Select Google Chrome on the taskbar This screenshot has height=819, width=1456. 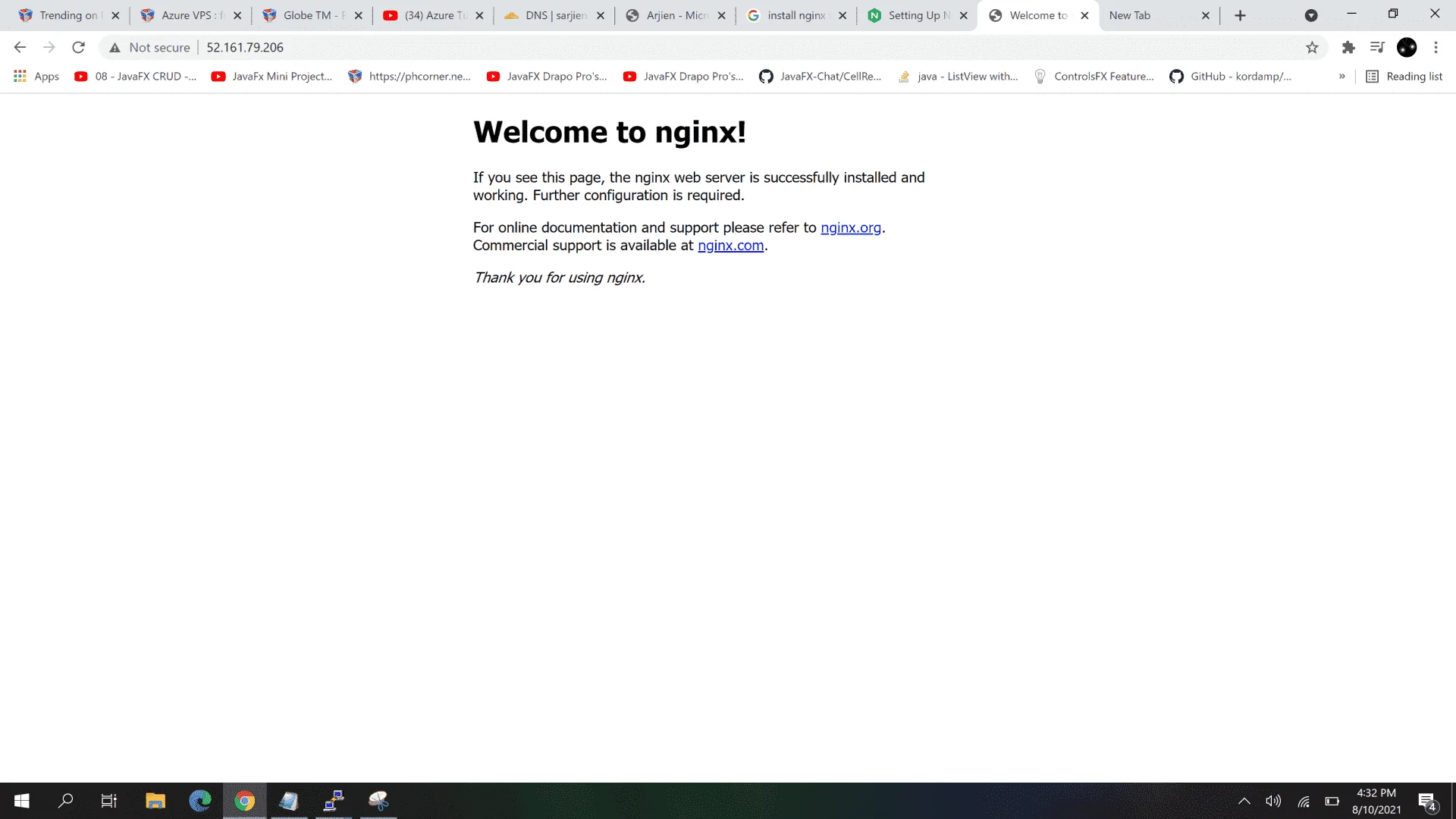point(244,801)
